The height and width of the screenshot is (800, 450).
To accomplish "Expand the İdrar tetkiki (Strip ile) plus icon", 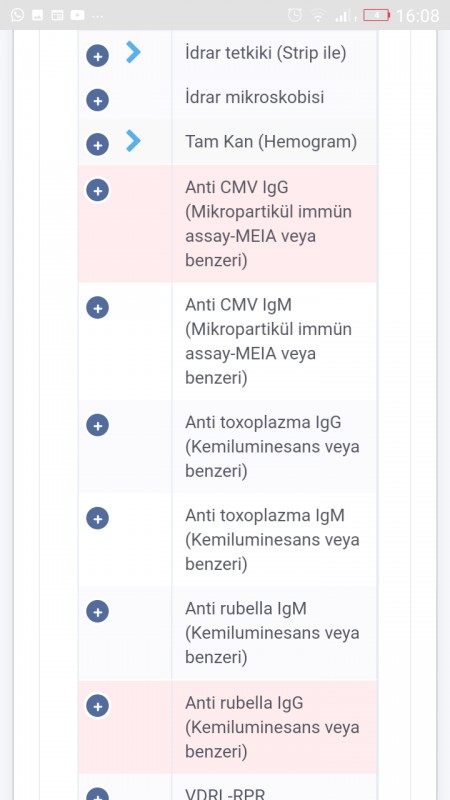I will 97,56.
